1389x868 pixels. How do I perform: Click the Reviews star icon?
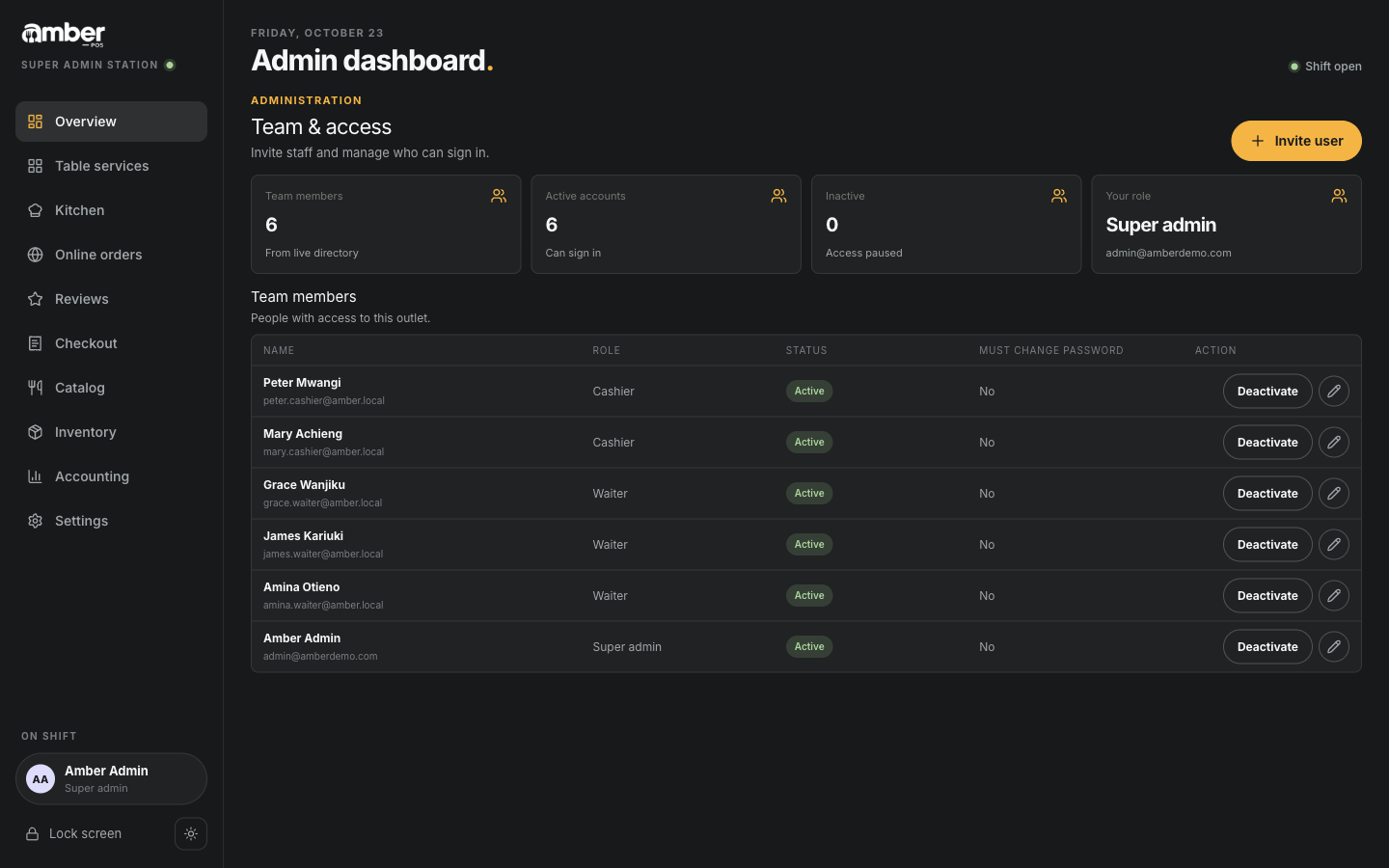[x=35, y=299]
